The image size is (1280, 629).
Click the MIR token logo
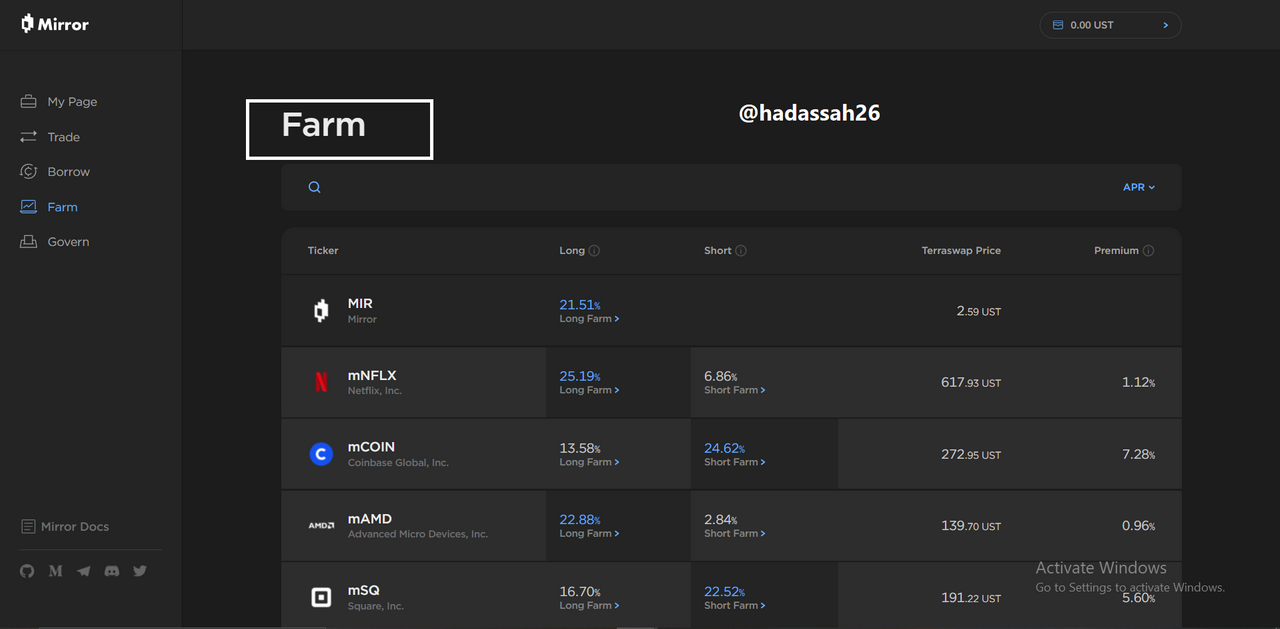click(x=321, y=311)
